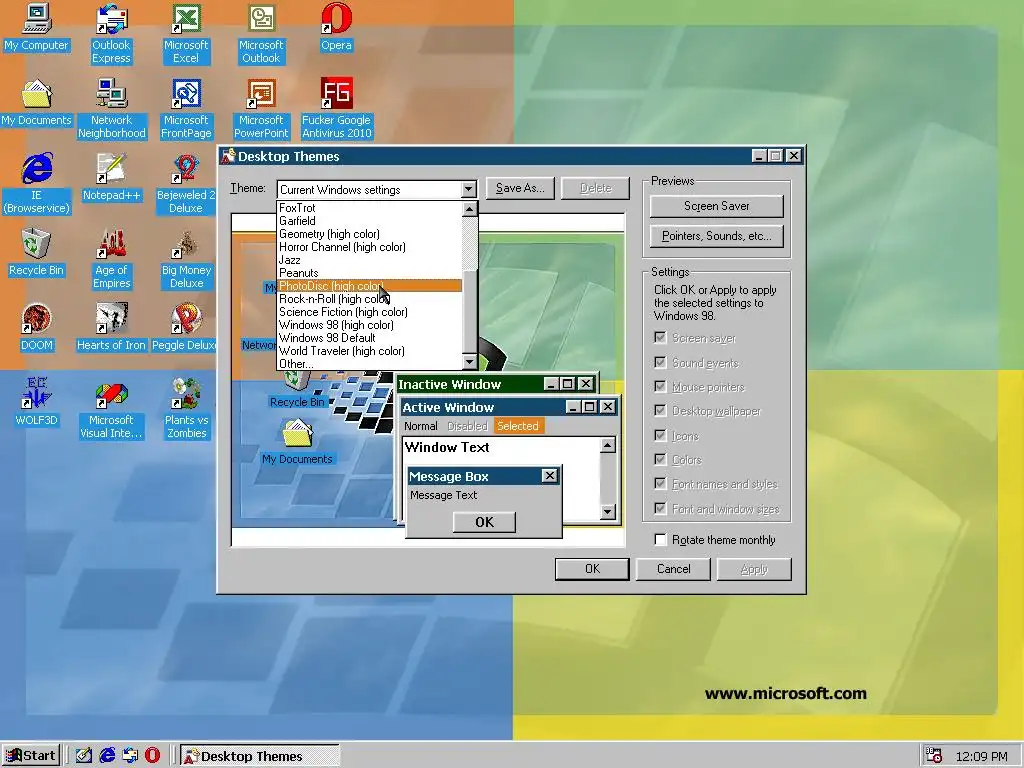The image size is (1024, 768).
Task: Select PhotoDisc (high color) theme
Action: tap(370, 286)
